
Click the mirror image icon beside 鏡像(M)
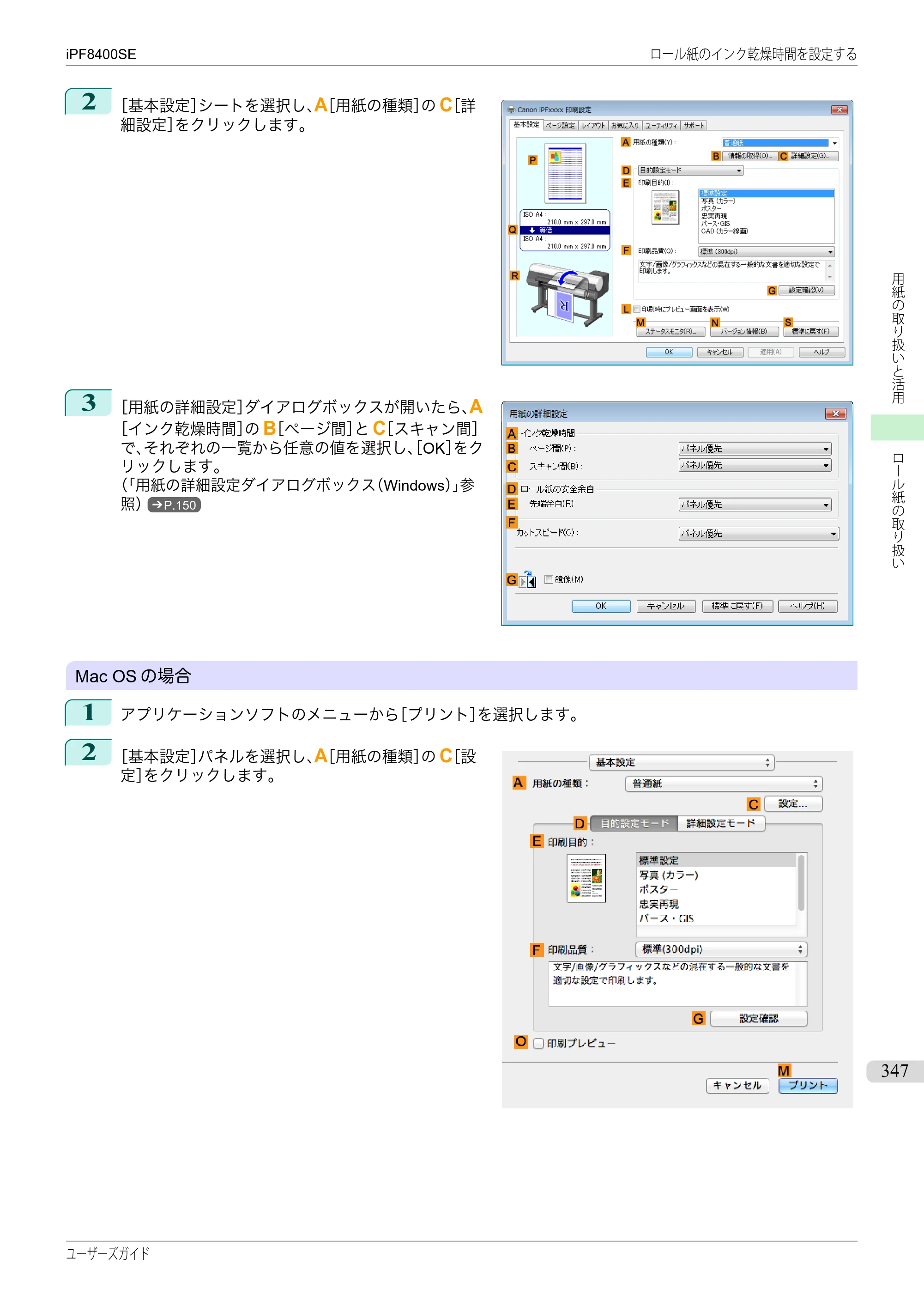coord(527,579)
